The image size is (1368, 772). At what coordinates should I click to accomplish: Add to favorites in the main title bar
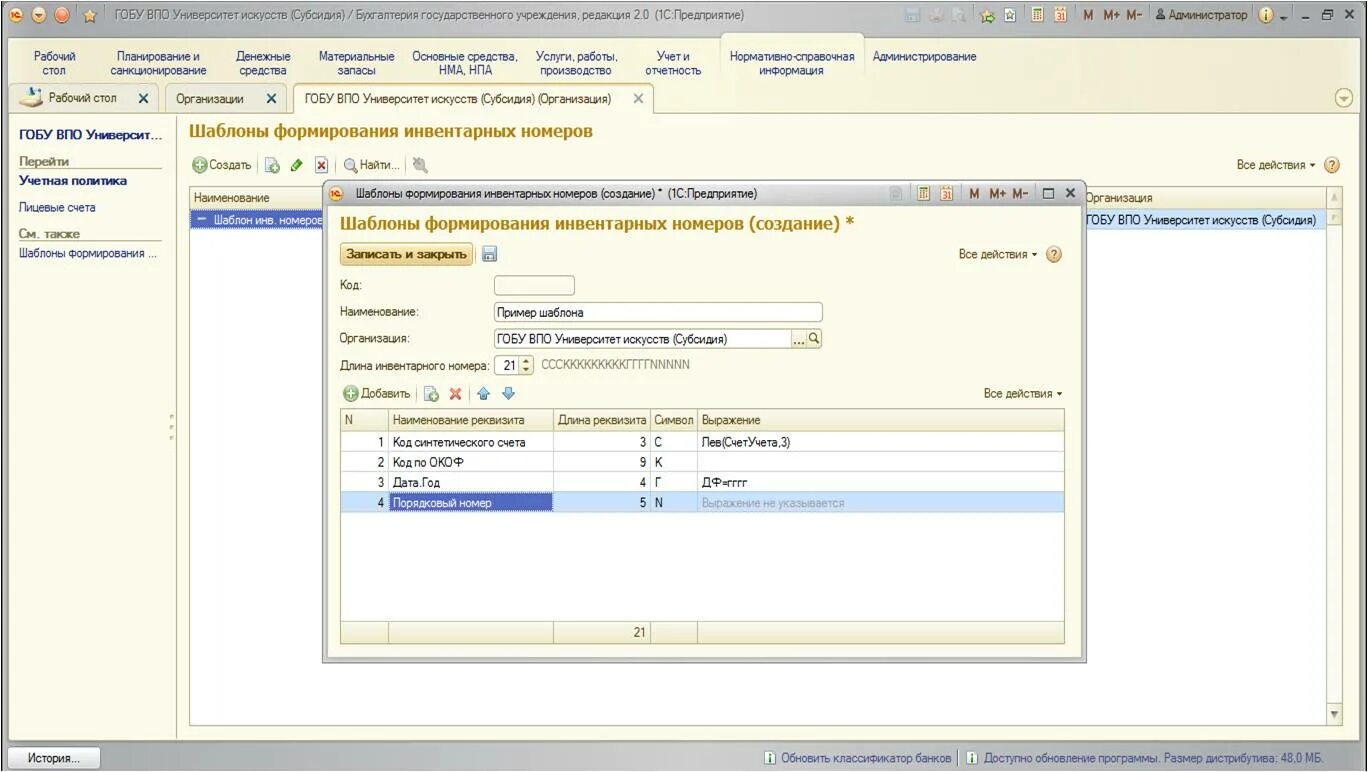click(x=987, y=15)
